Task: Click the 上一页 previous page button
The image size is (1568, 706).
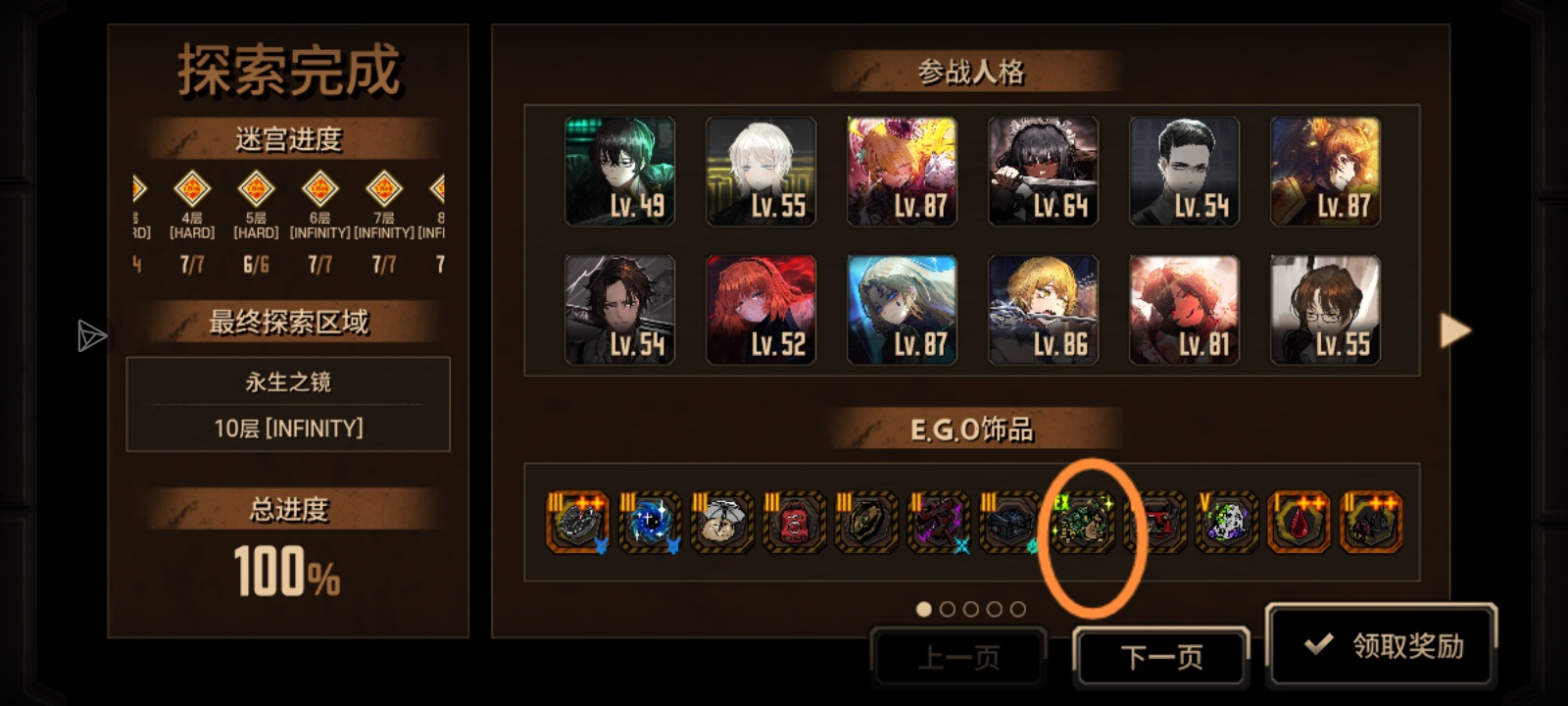Action: 958,657
